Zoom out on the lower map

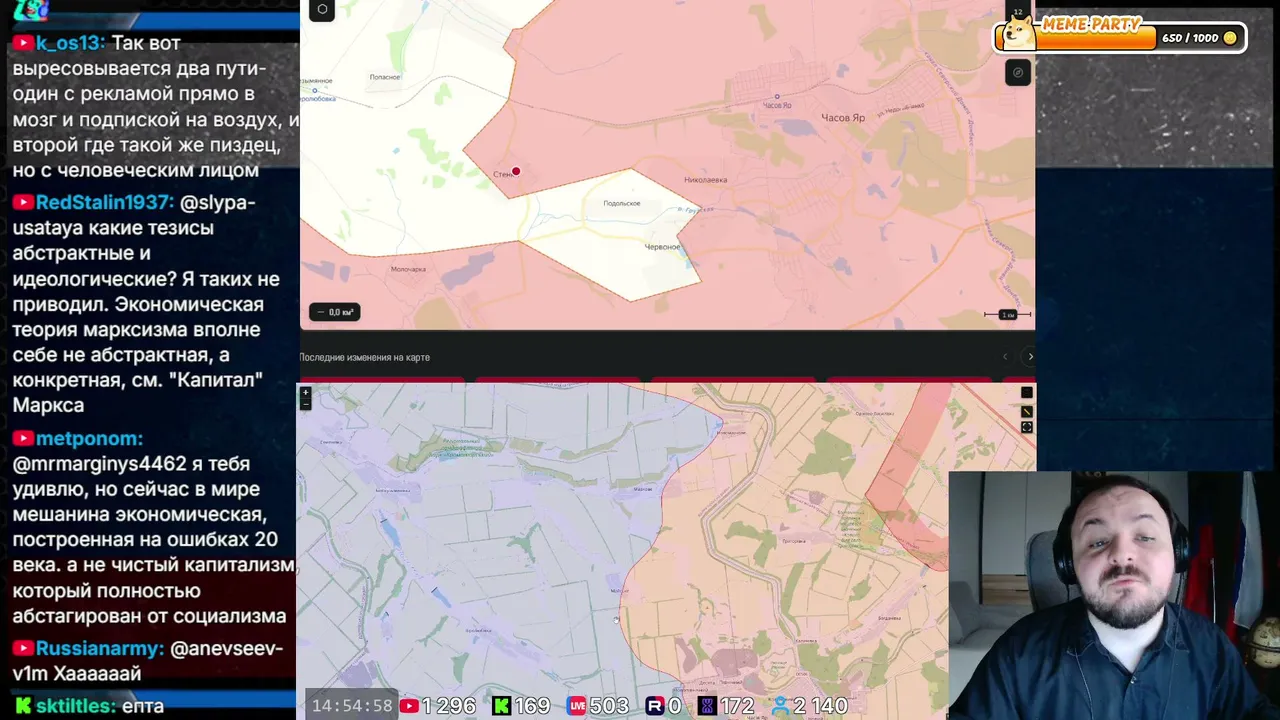[306, 404]
